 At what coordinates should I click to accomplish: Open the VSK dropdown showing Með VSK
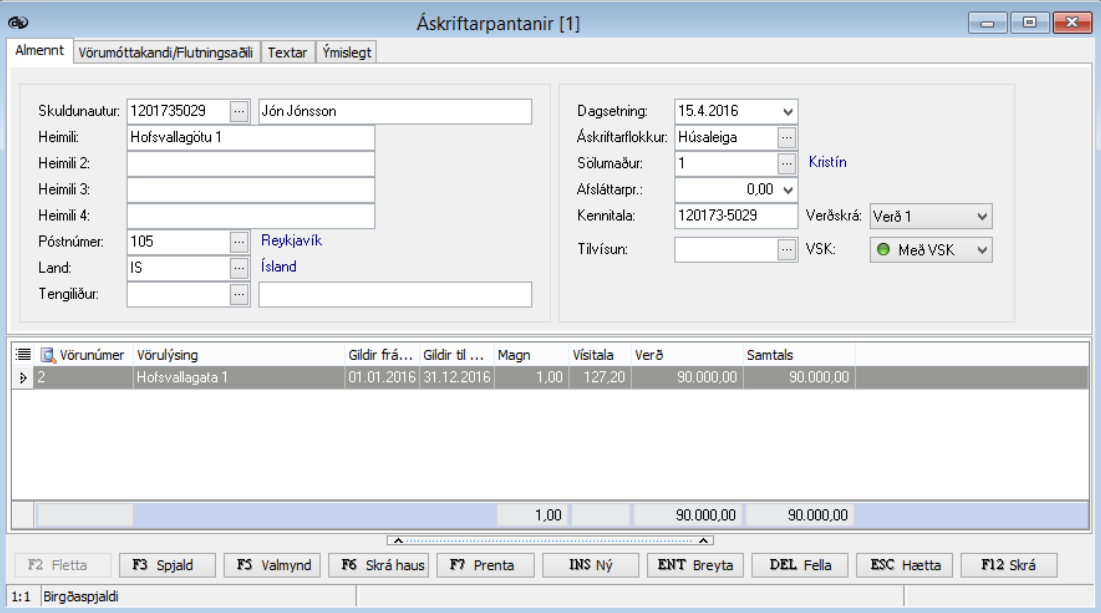coord(981,250)
